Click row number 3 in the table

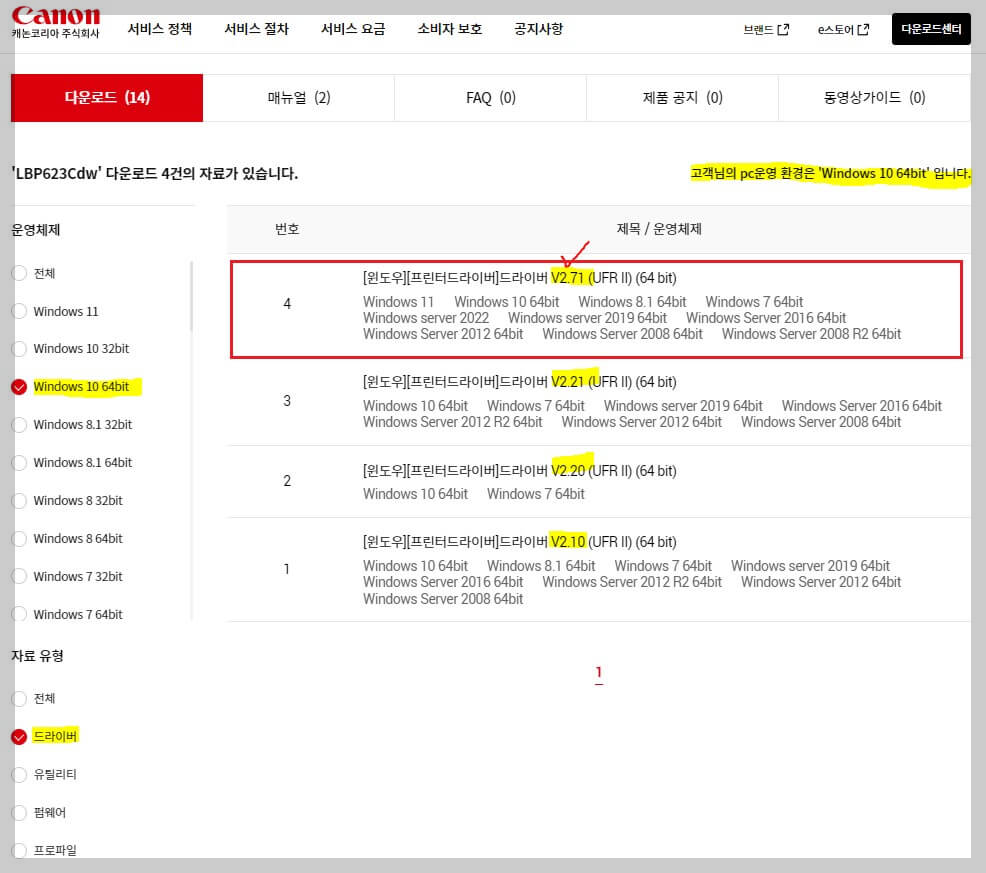pos(287,401)
